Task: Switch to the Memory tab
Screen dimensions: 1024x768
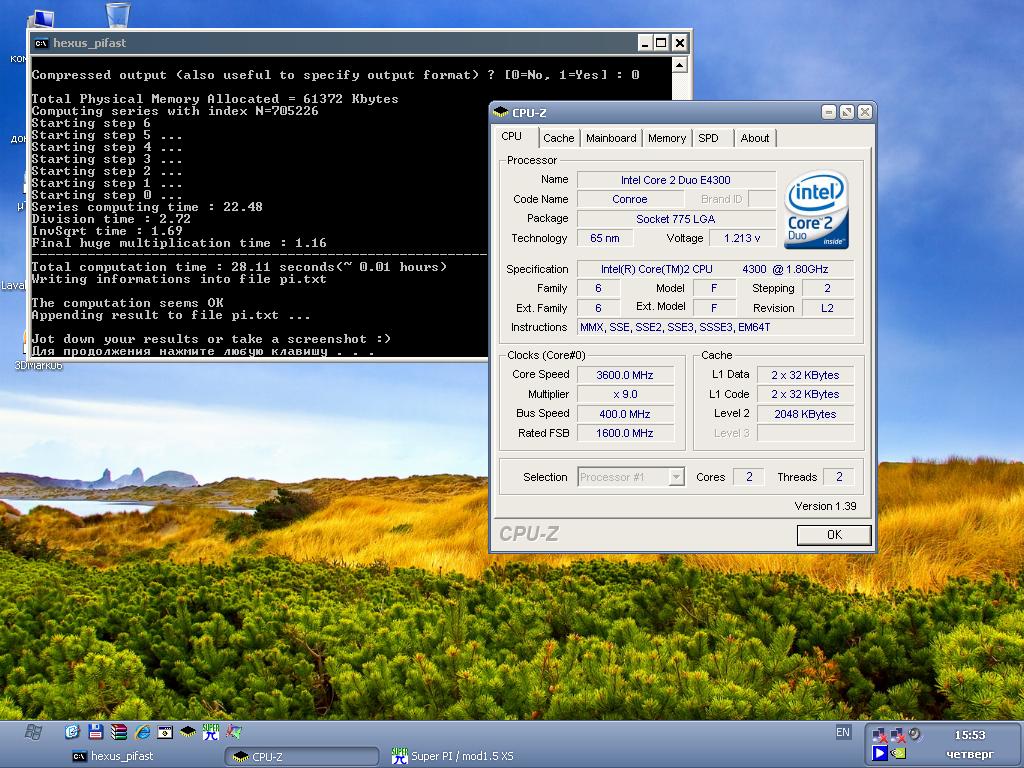Action: coord(667,138)
